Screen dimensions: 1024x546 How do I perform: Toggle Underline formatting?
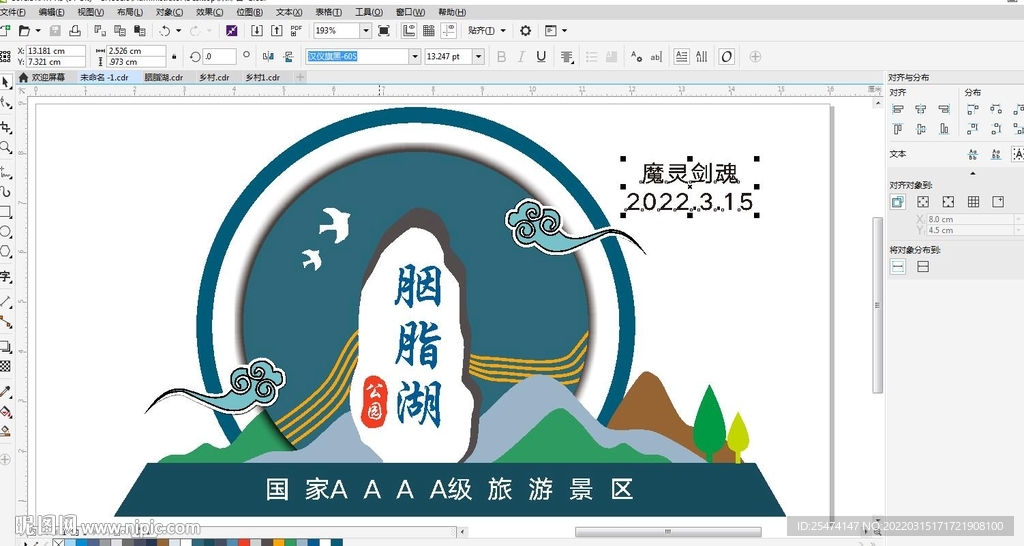click(x=541, y=57)
